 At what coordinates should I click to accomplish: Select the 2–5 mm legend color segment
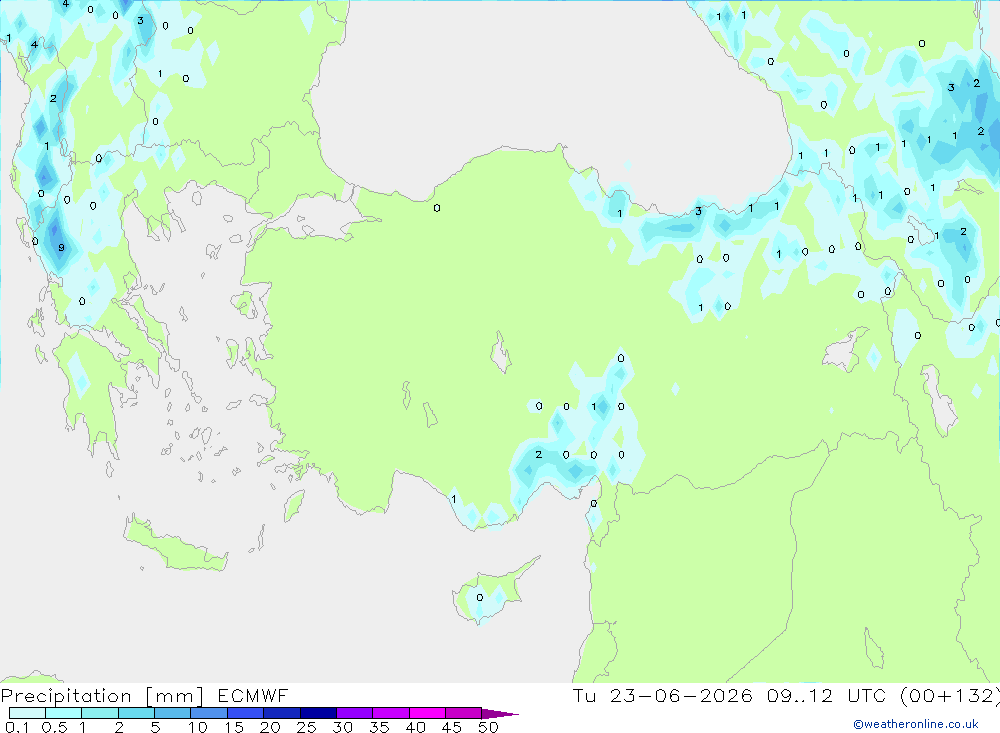(x=136, y=713)
